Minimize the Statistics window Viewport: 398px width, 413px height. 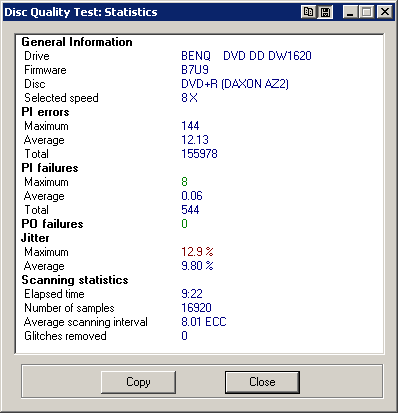[351, 12]
